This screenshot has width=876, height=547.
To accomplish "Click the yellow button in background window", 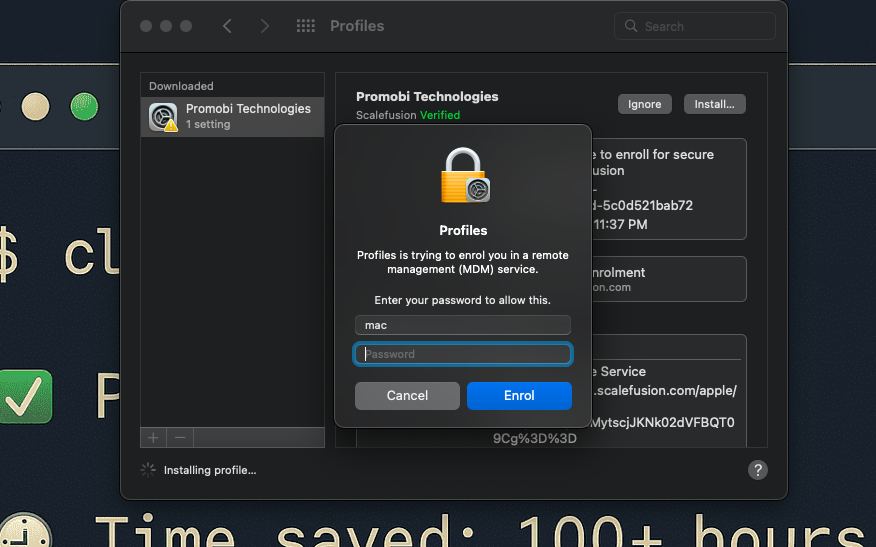I will (x=35, y=107).
